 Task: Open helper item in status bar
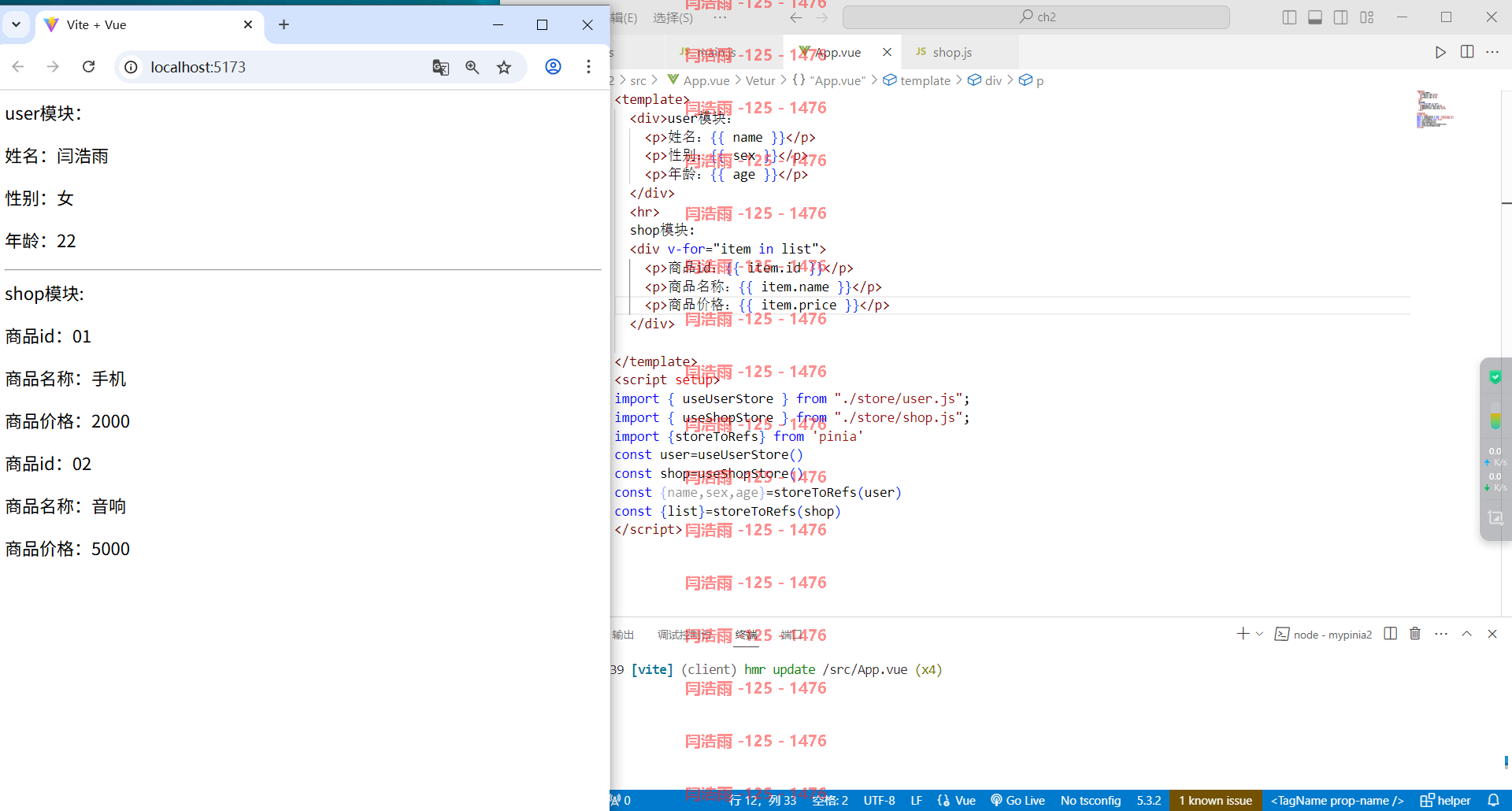tap(1445, 801)
